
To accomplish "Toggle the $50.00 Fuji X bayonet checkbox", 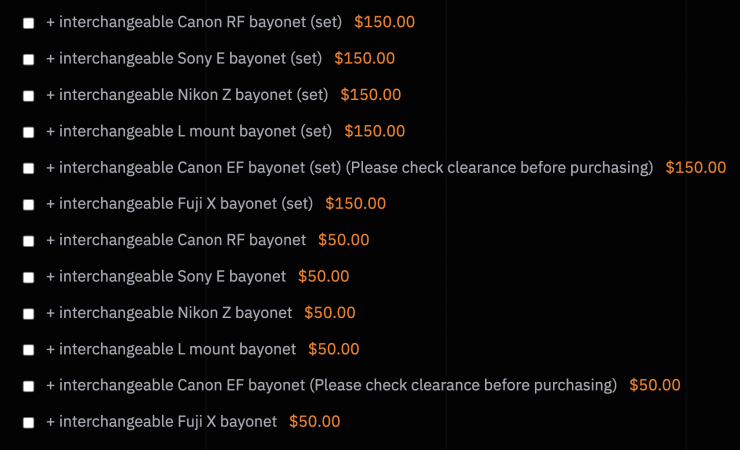I will point(28,423).
